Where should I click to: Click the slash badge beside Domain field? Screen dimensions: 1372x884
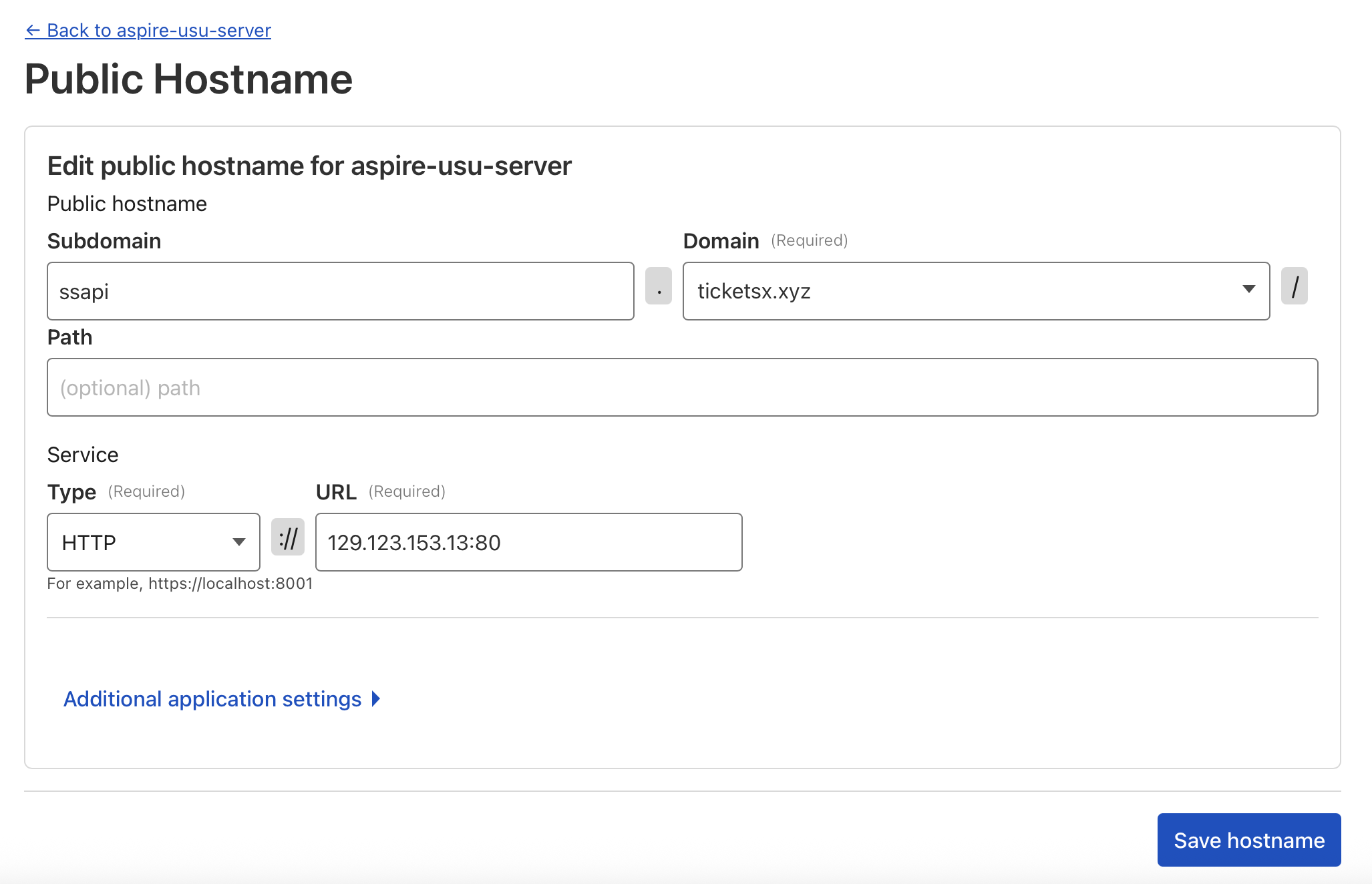pyautogui.click(x=1294, y=286)
